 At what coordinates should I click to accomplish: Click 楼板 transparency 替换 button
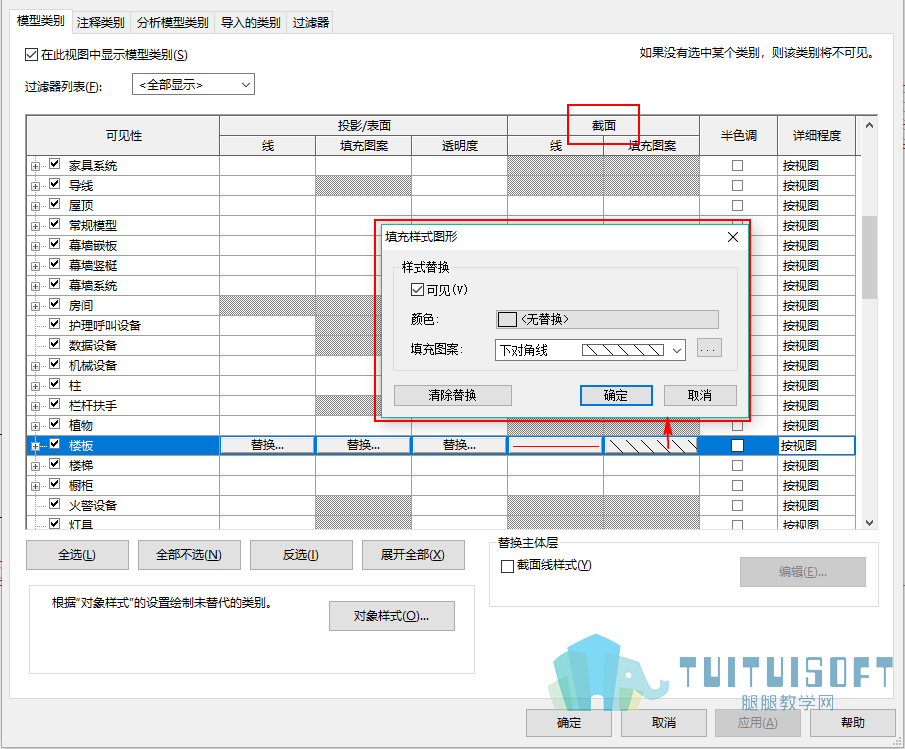[x=459, y=445]
